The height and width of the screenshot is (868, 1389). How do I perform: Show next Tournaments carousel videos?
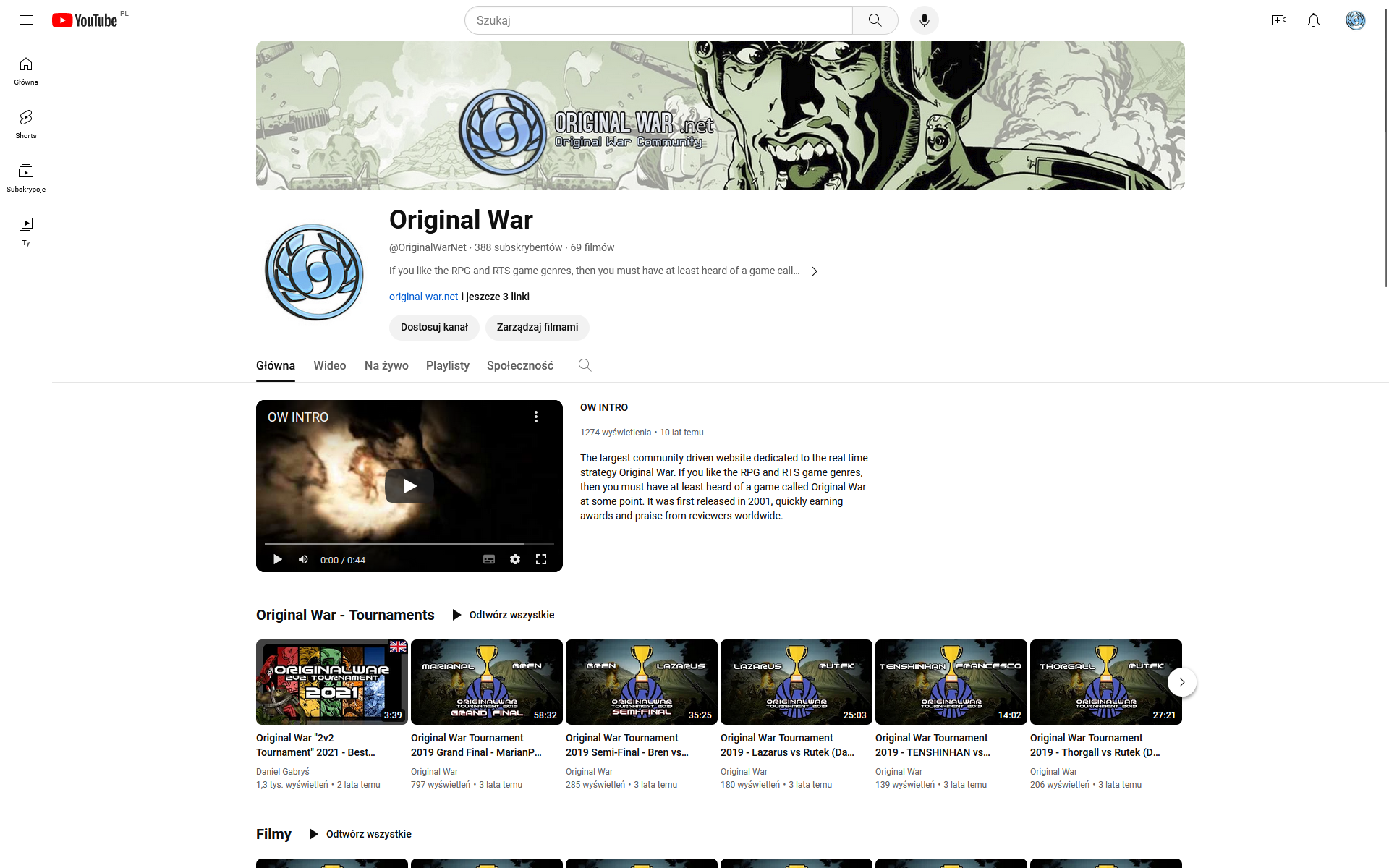click(x=1182, y=682)
